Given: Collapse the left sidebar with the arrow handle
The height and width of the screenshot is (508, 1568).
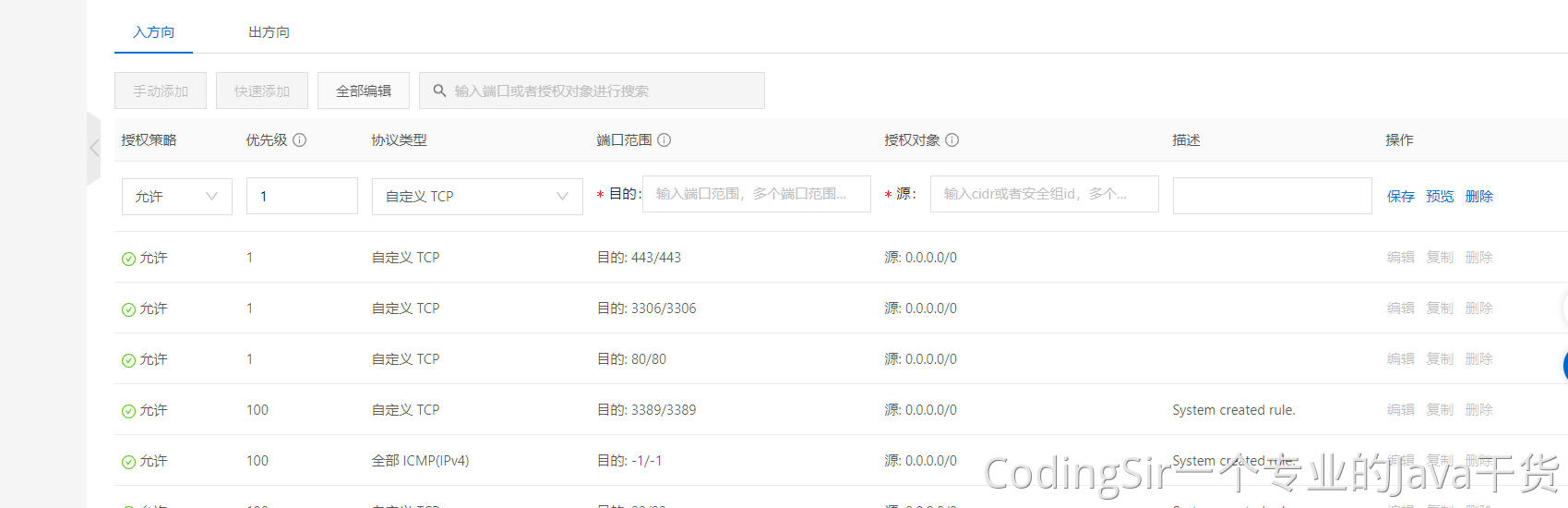Looking at the screenshot, I should point(93,148).
